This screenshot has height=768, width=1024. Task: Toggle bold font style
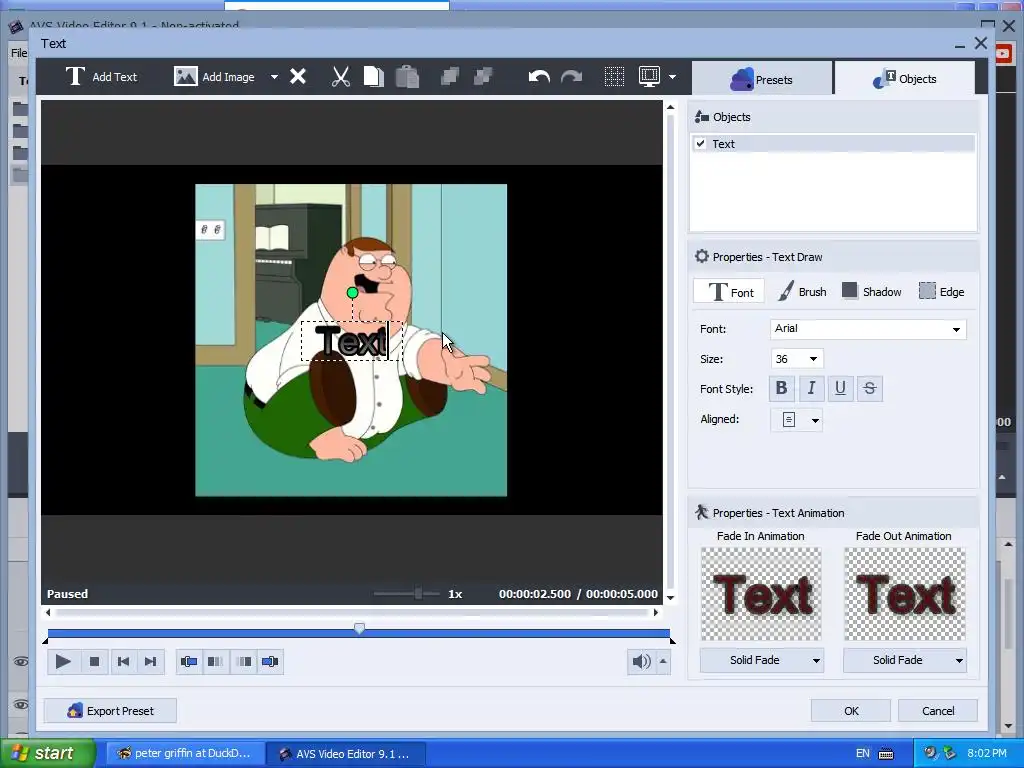[781, 389]
